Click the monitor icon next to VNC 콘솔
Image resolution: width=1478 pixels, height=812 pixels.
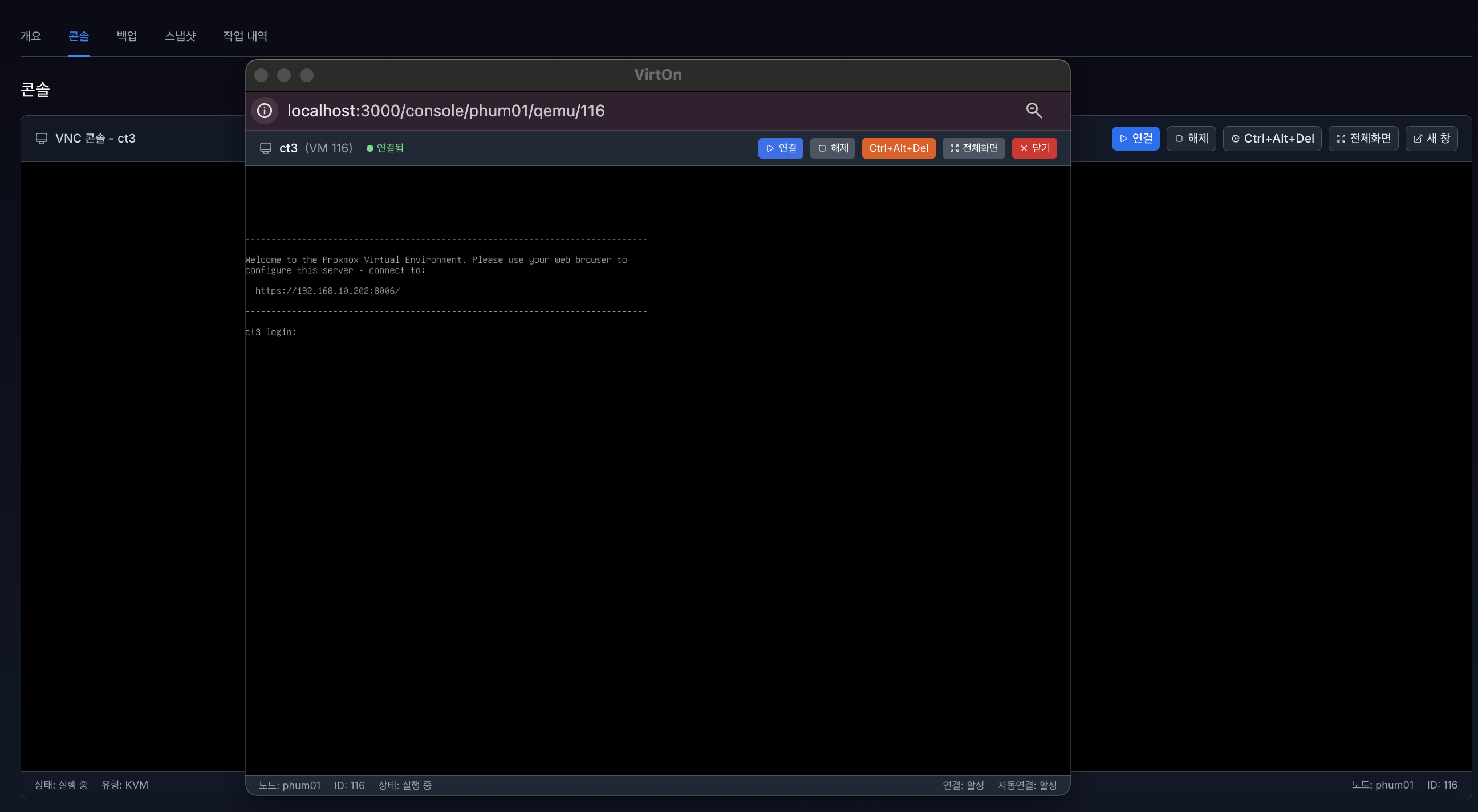click(41, 139)
